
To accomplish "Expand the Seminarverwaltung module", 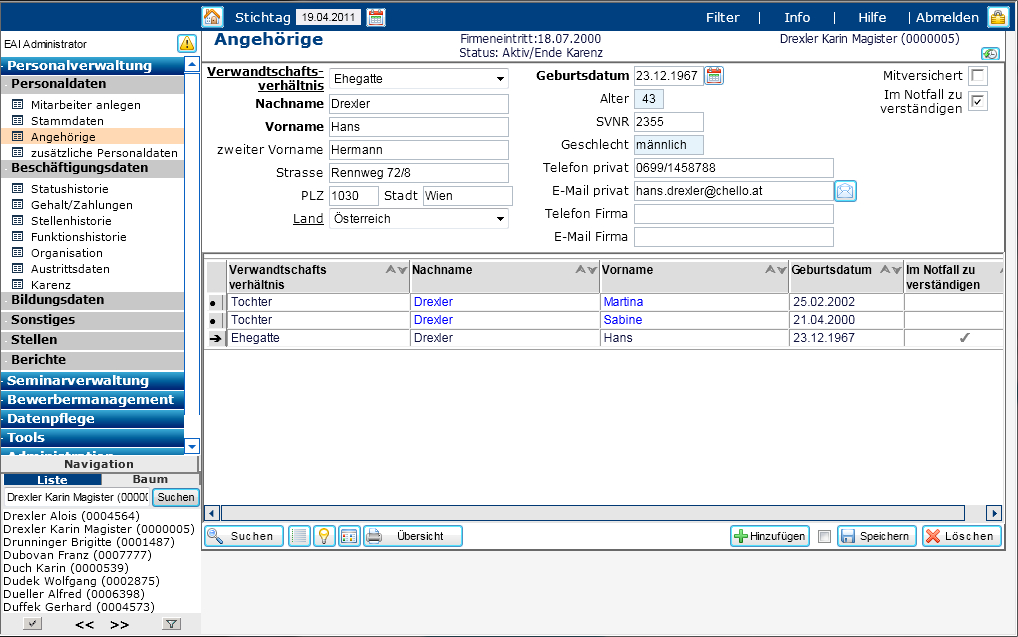I will [x=93, y=381].
